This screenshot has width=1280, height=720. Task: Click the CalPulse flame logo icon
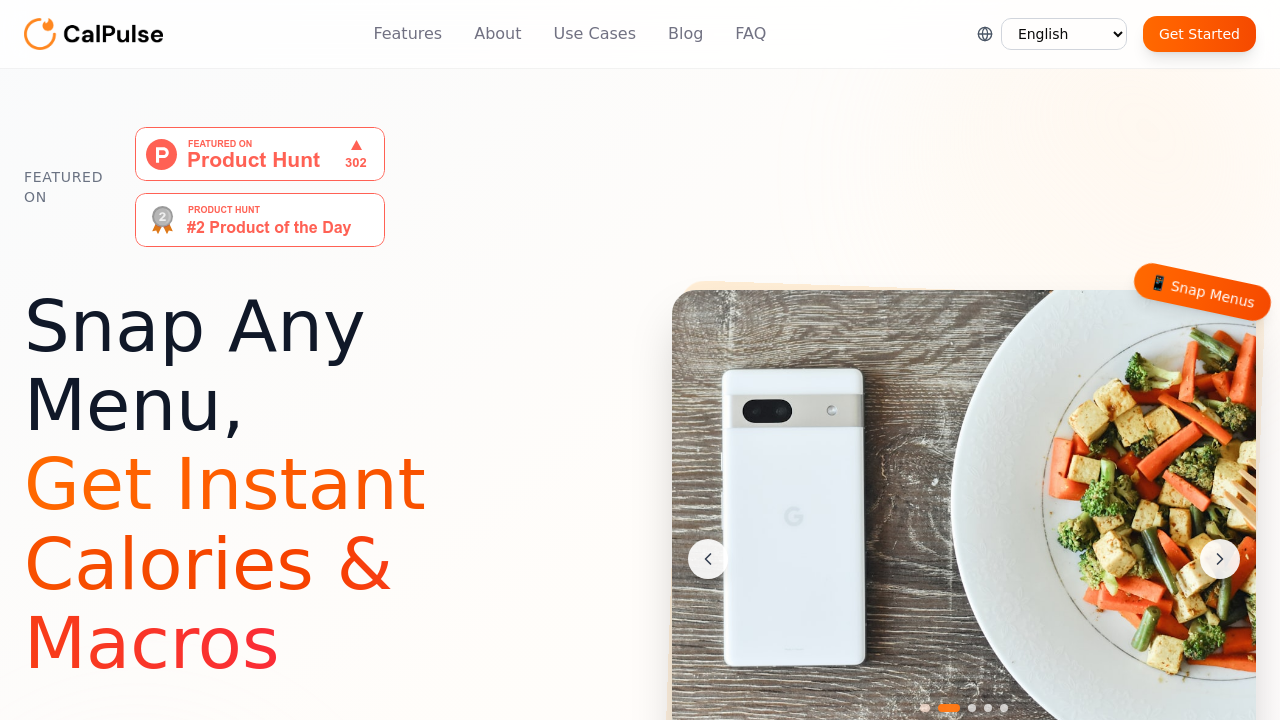coord(40,34)
